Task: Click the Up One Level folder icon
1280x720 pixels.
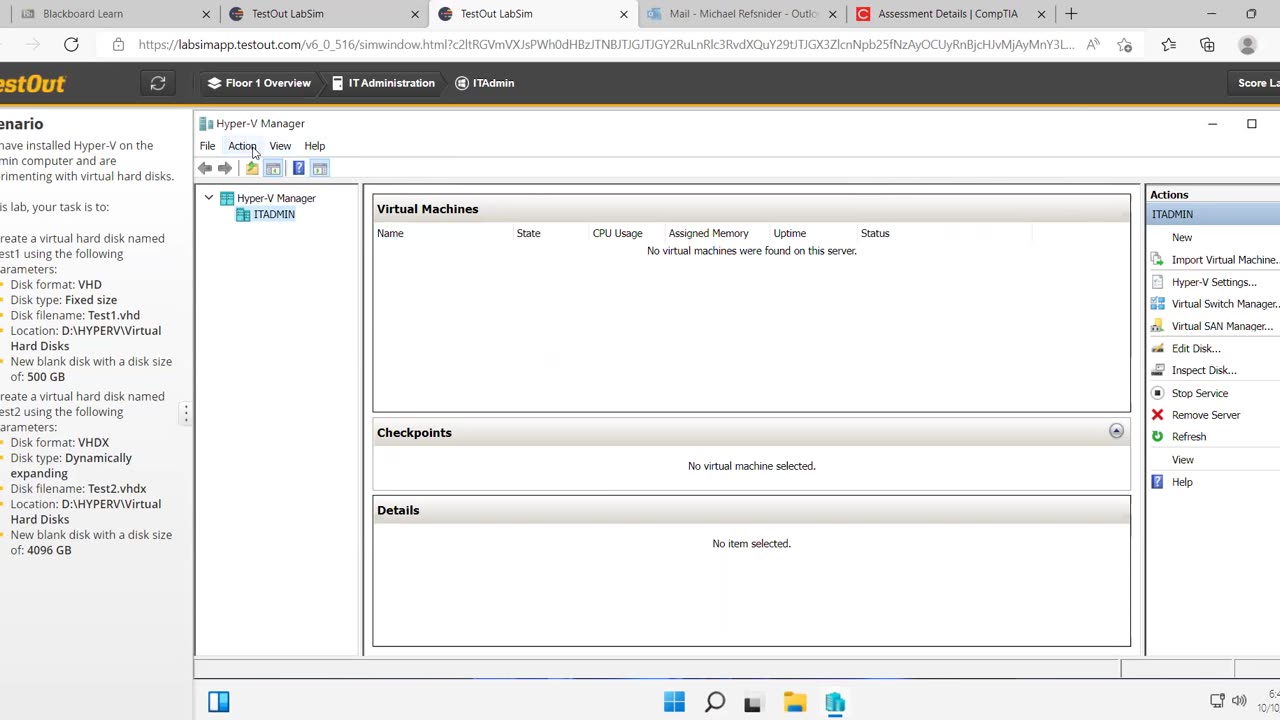Action: point(252,168)
